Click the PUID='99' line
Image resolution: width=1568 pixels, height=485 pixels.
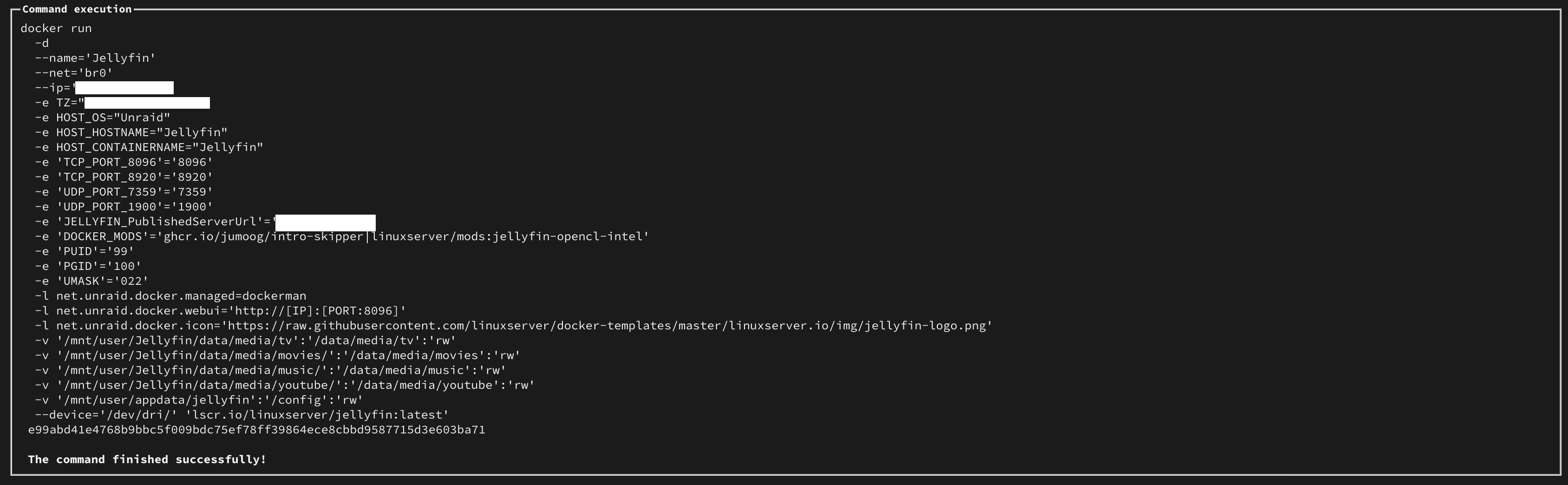click(x=85, y=251)
